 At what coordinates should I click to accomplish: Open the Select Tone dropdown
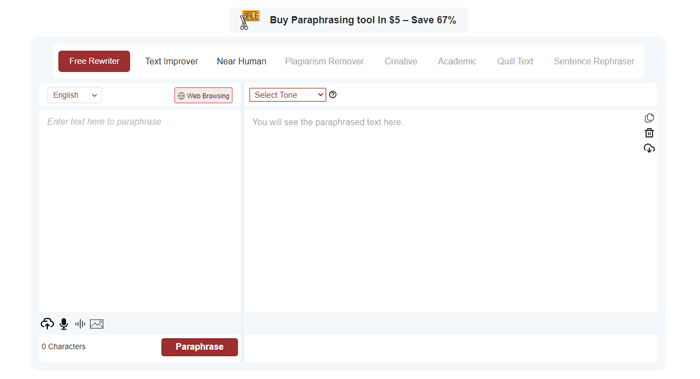coord(288,95)
